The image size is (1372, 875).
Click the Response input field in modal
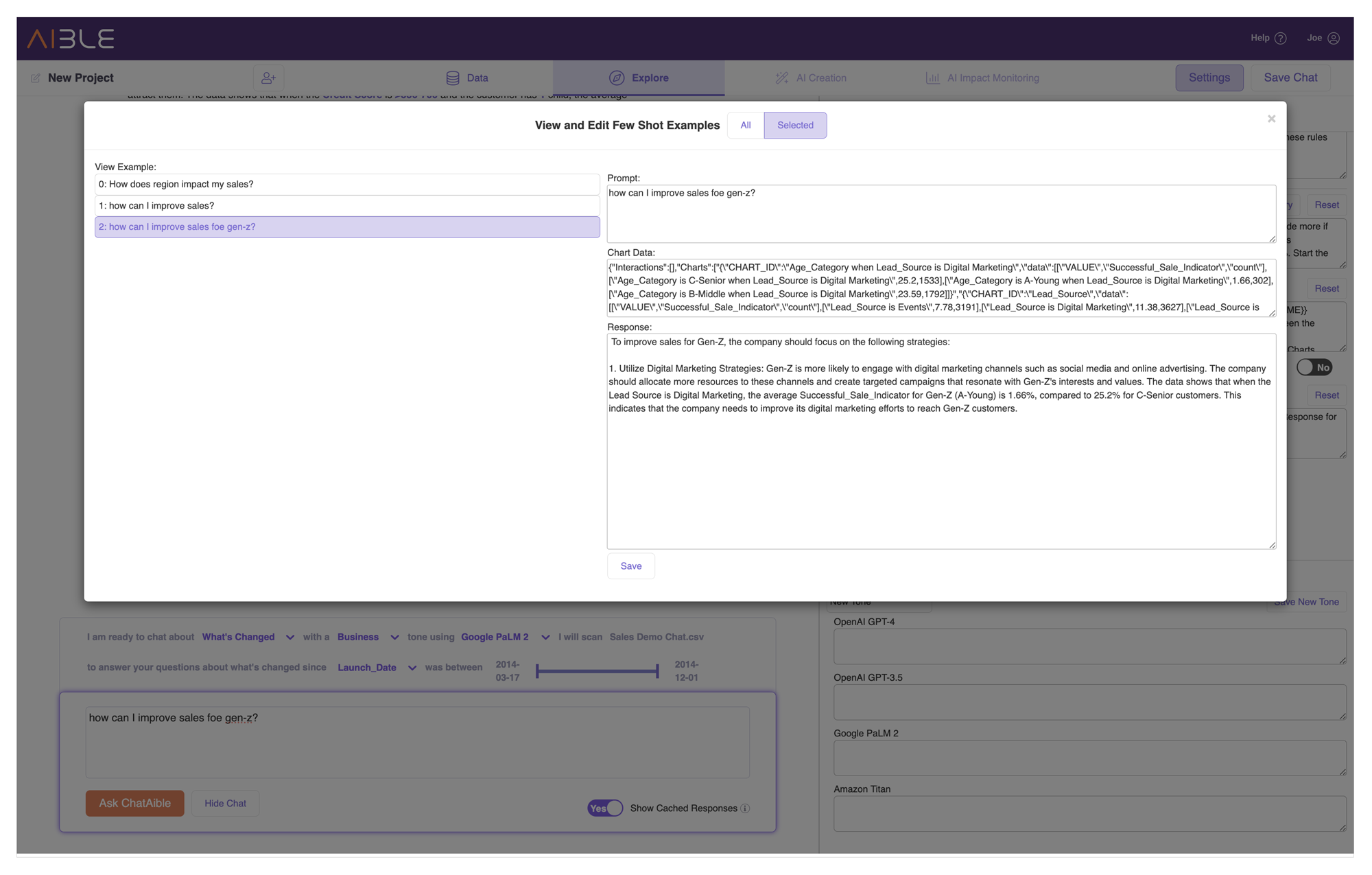pyautogui.click(x=941, y=441)
